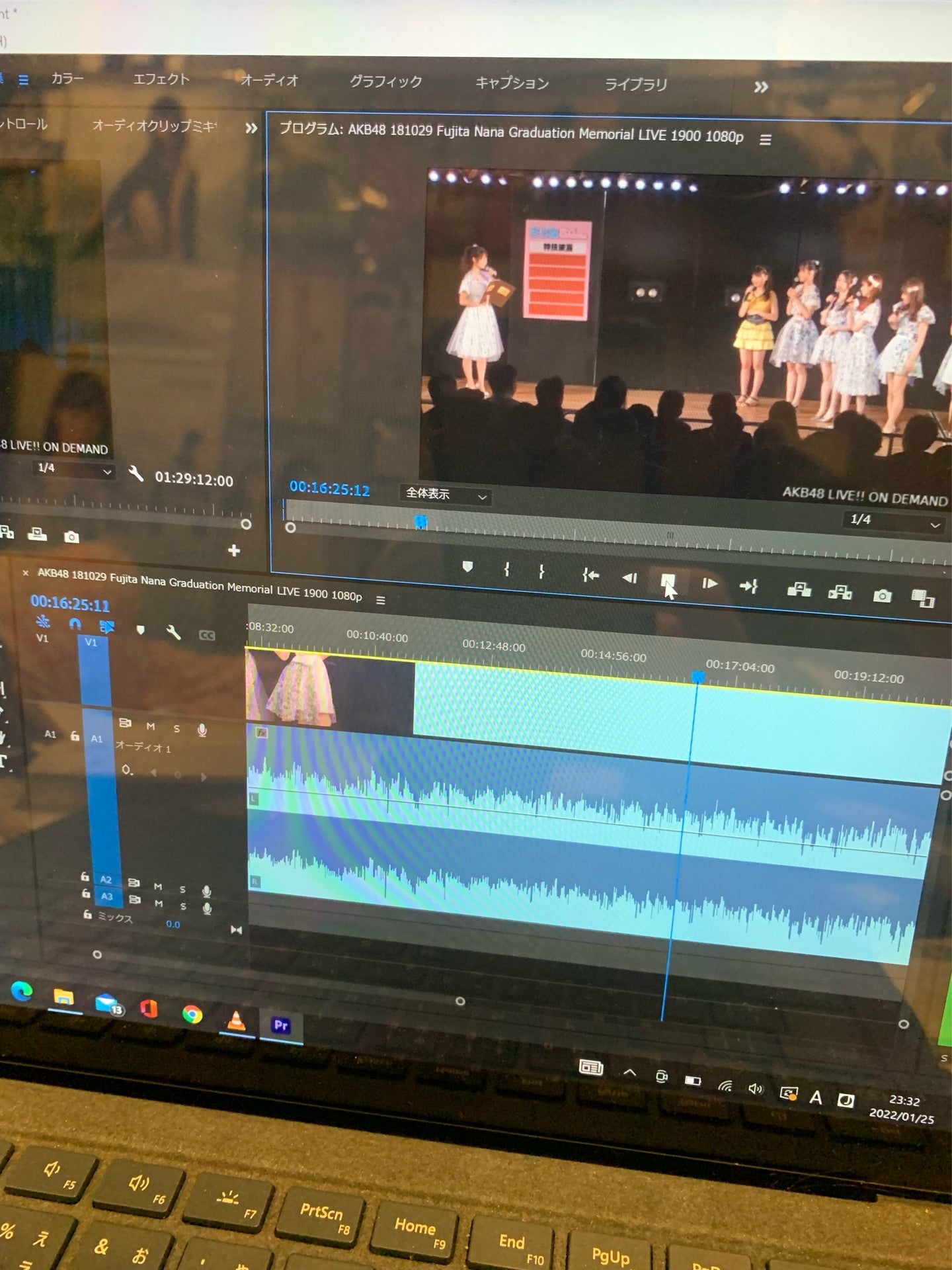Expand workspace overflow chevrons
The image size is (952, 1270).
761,87
